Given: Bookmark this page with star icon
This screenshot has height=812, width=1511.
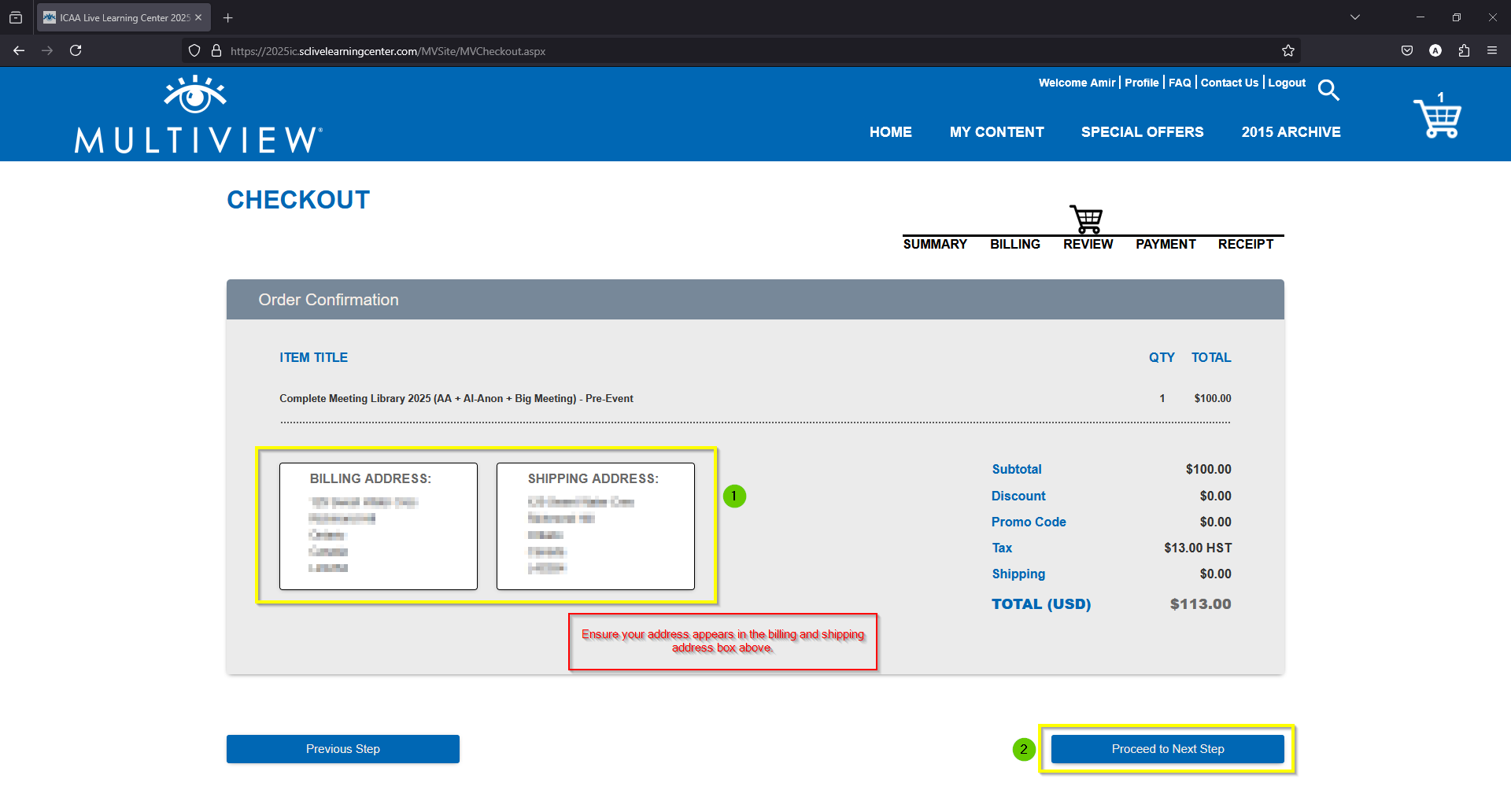Looking at the screenshot, I should pyautogui.click(x=1287, y=50).
